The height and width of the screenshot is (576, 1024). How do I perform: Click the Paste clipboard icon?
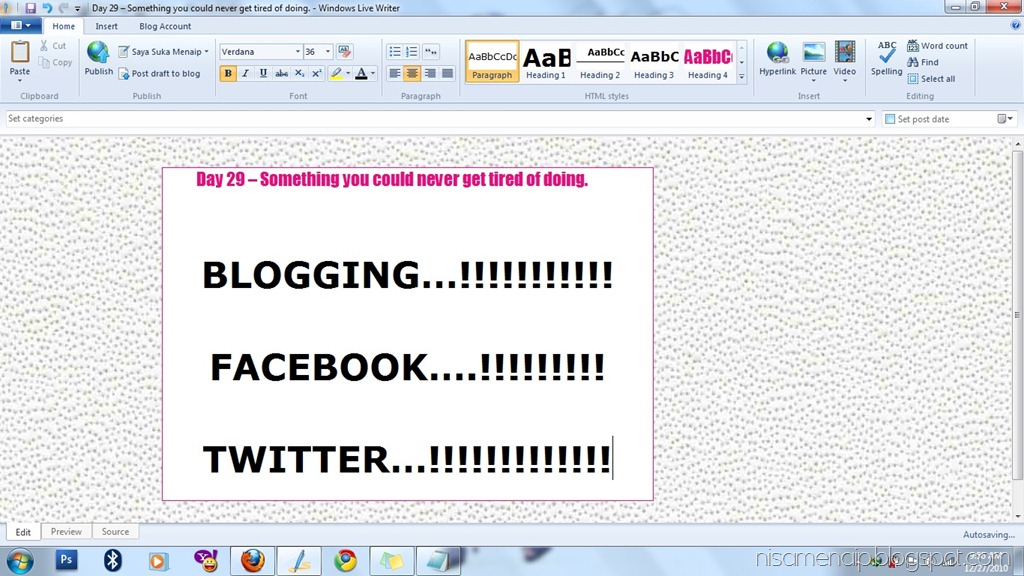(x=20, y=52)
